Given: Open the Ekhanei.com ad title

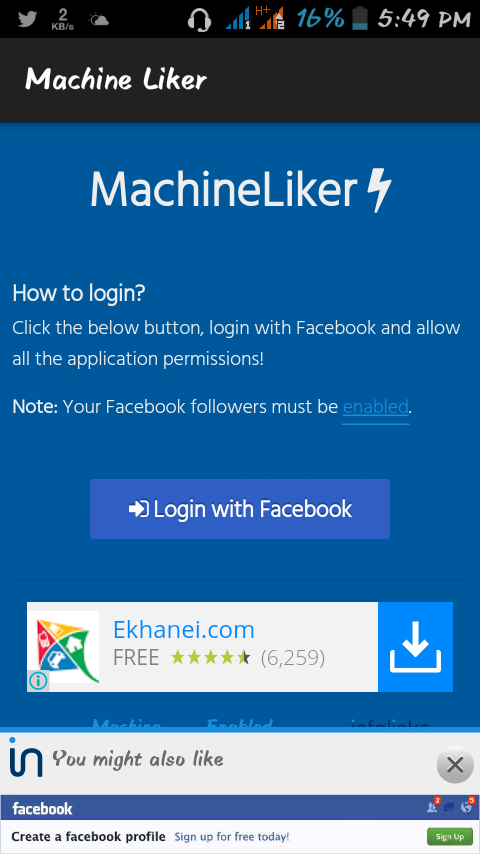Looking at the screenshot, I should (184, 630).
